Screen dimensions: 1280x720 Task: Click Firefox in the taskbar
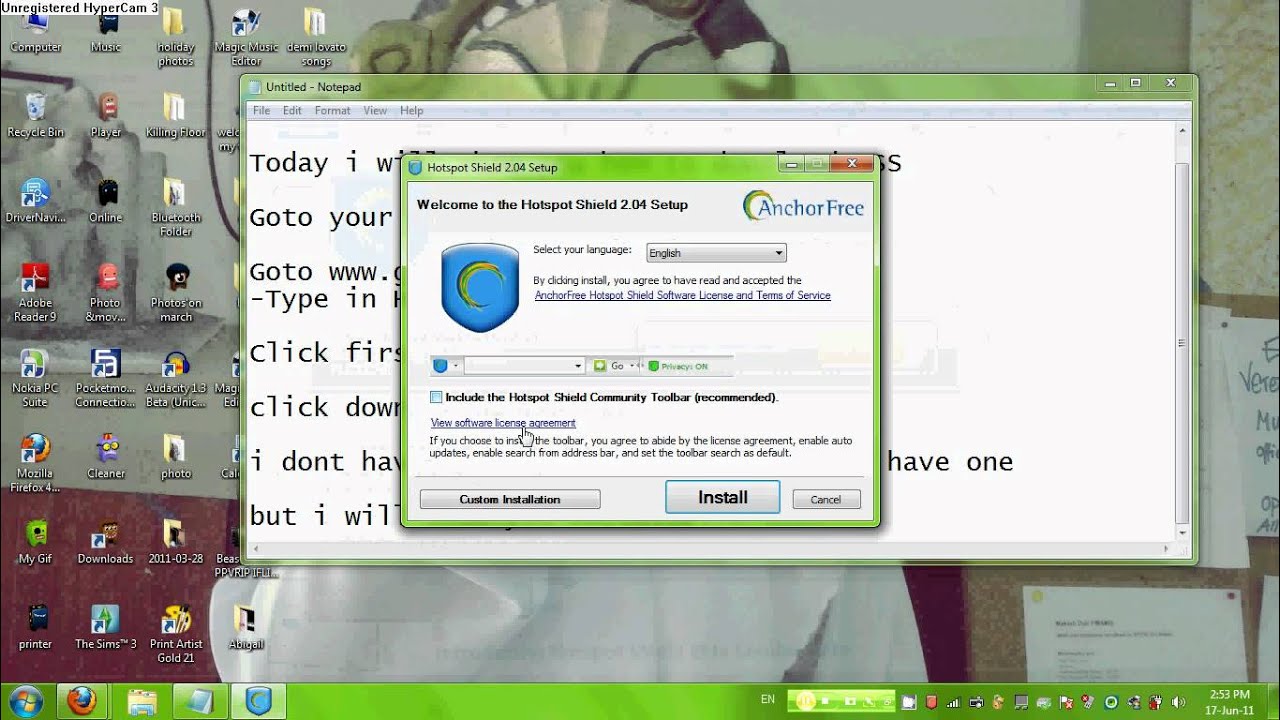coord(82,701)
